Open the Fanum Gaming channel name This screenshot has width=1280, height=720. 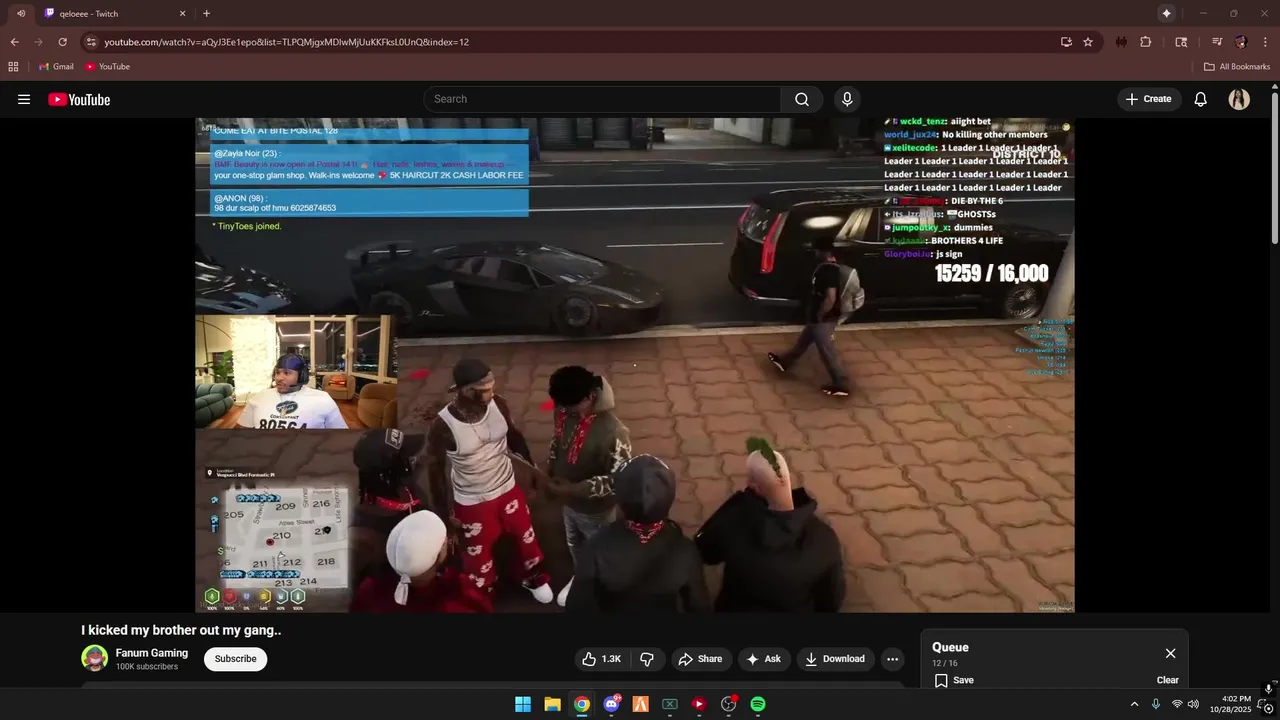click(152, 653)
